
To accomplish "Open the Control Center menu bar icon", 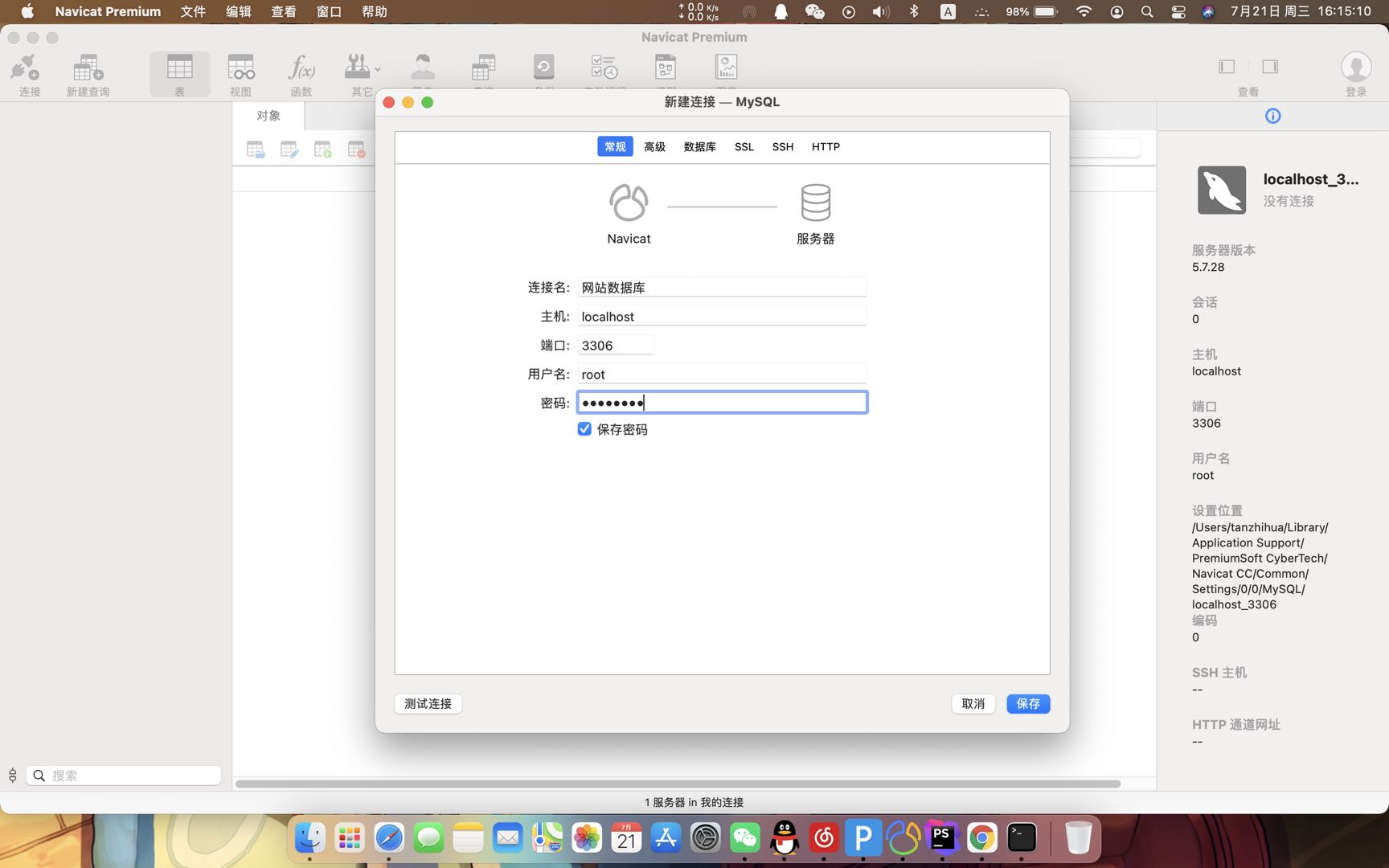I will [x=1178, y=12].
